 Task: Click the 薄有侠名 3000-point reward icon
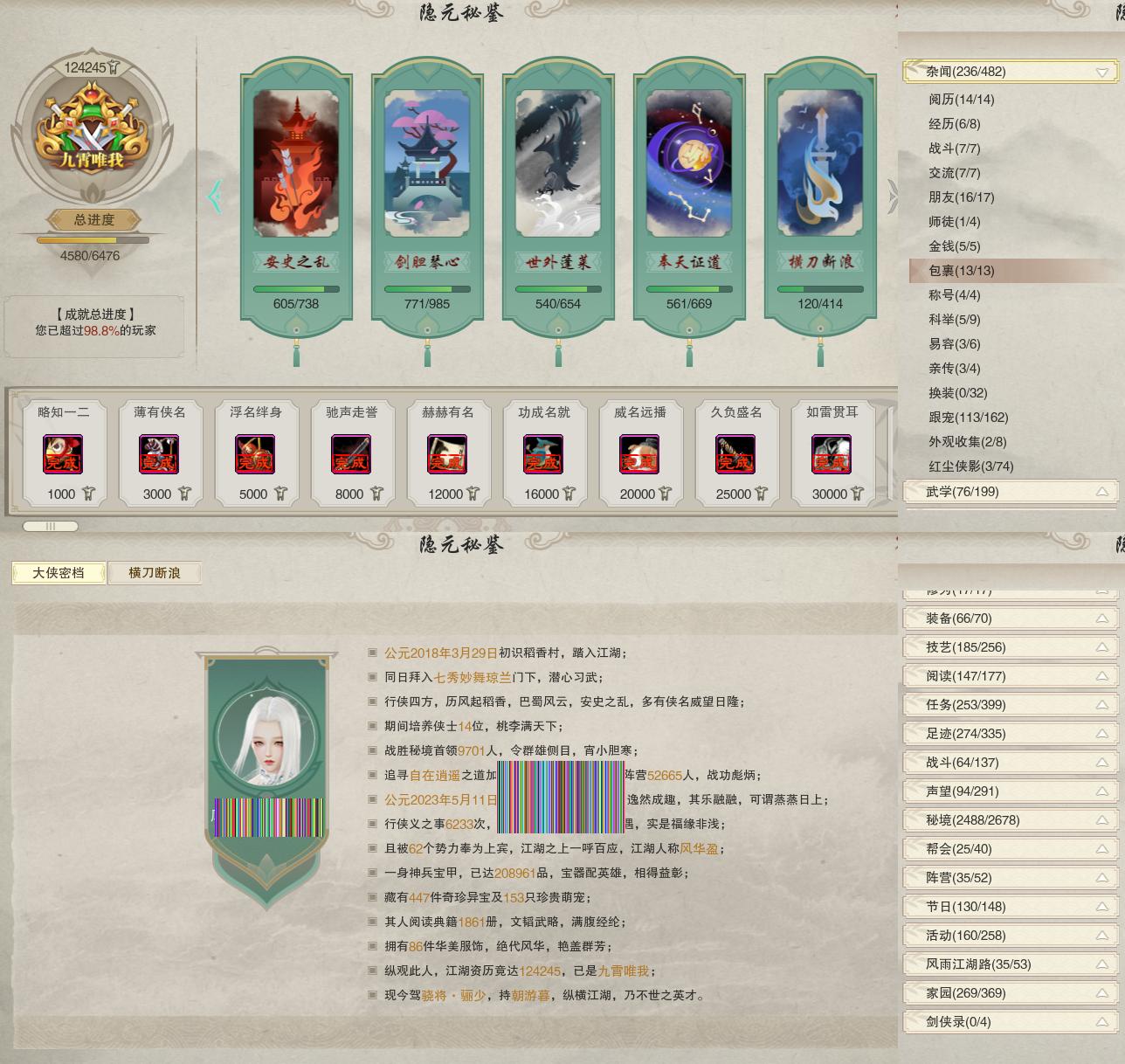point(159,454)
